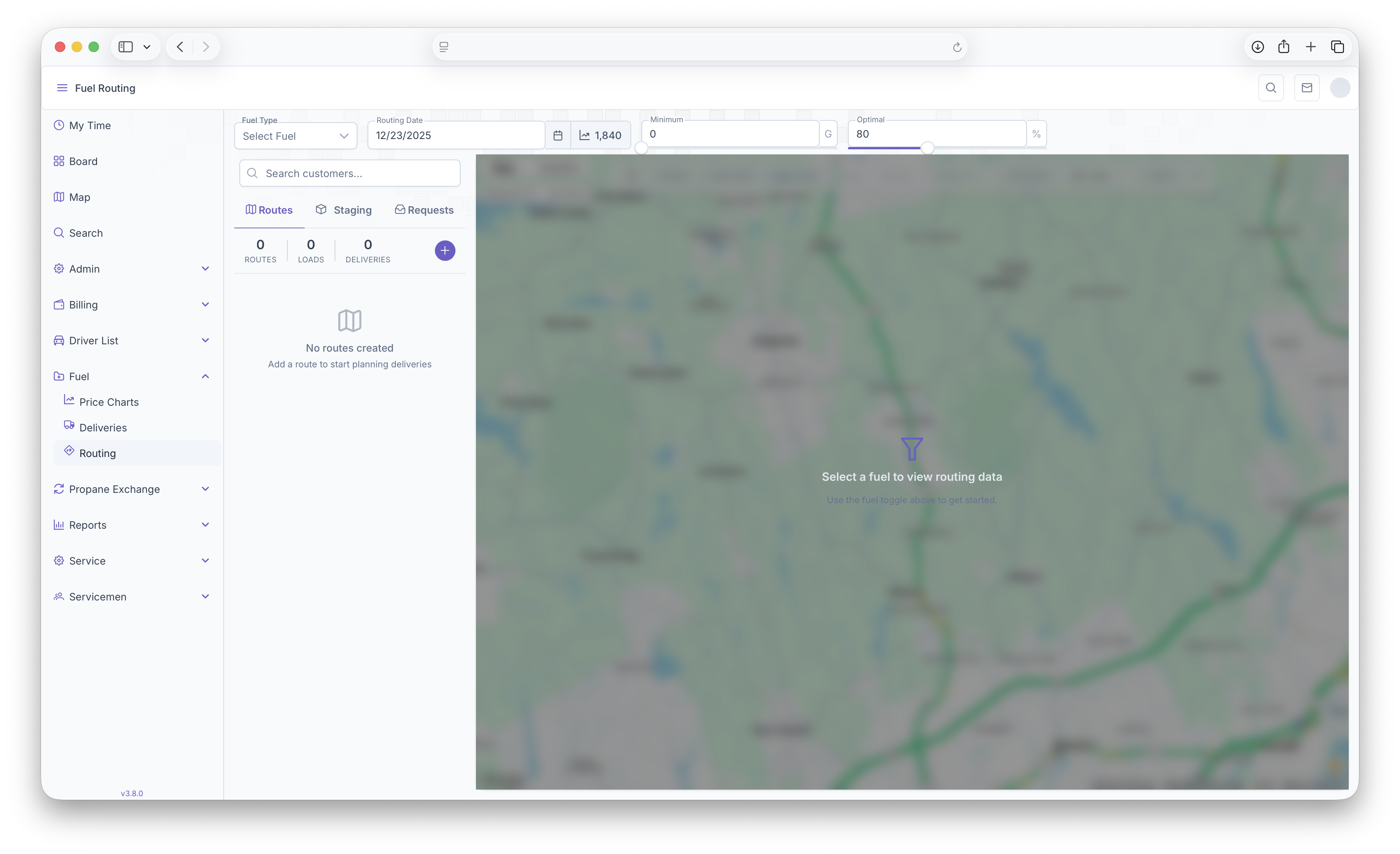
Task: Toggle the browser sidebar button
Action: [x=126, y=46]
